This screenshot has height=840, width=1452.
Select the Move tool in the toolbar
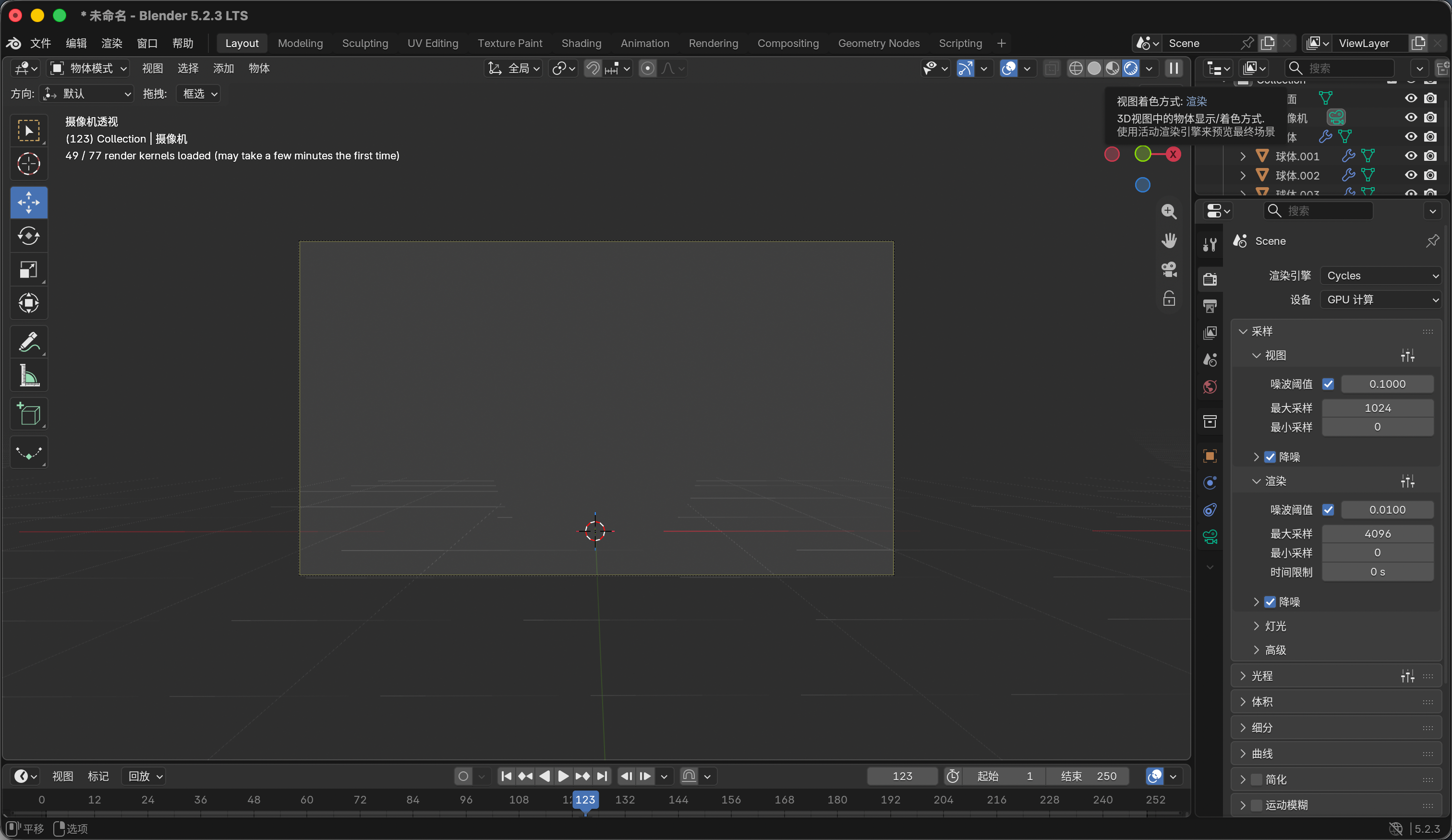(x=28, y=202)
